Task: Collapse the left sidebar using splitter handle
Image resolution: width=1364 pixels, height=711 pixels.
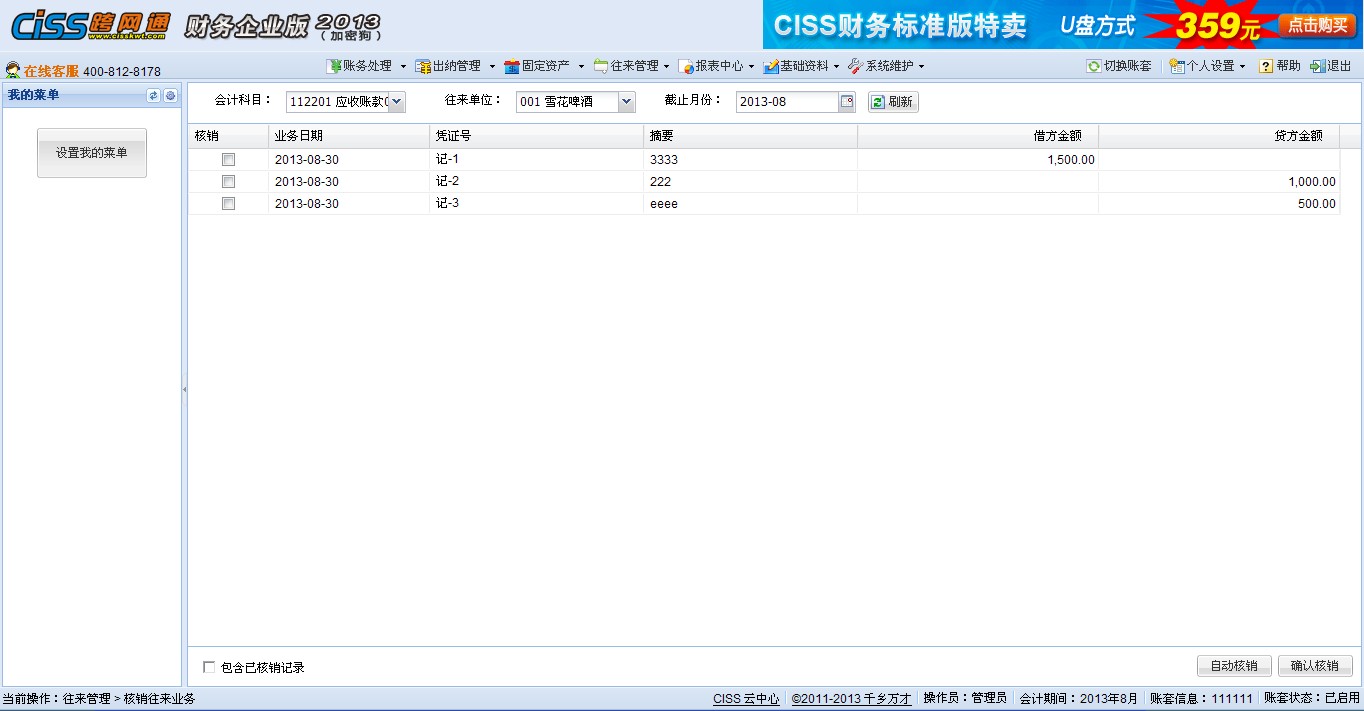Action: pyautogui.click(x=184, y=389)
